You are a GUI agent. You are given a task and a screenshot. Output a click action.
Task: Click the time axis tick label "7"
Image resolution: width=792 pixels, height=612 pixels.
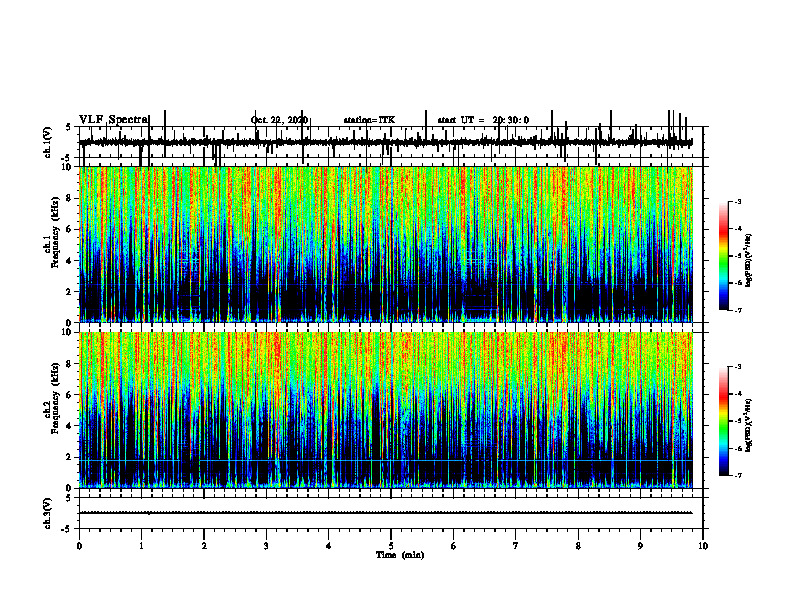pyautogui.click(x=516, y=546)
